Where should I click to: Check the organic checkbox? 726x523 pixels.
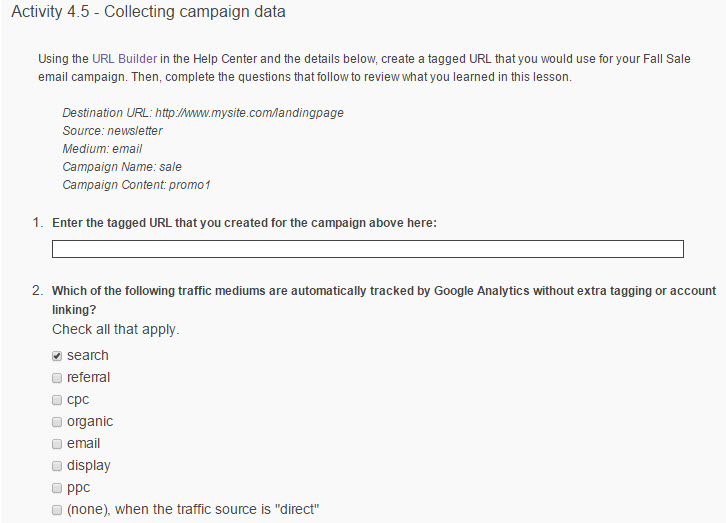click(57, 422)
